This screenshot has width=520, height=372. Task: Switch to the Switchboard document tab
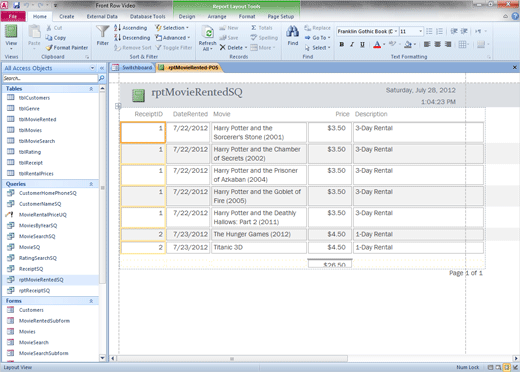click(x=132, y=68)
